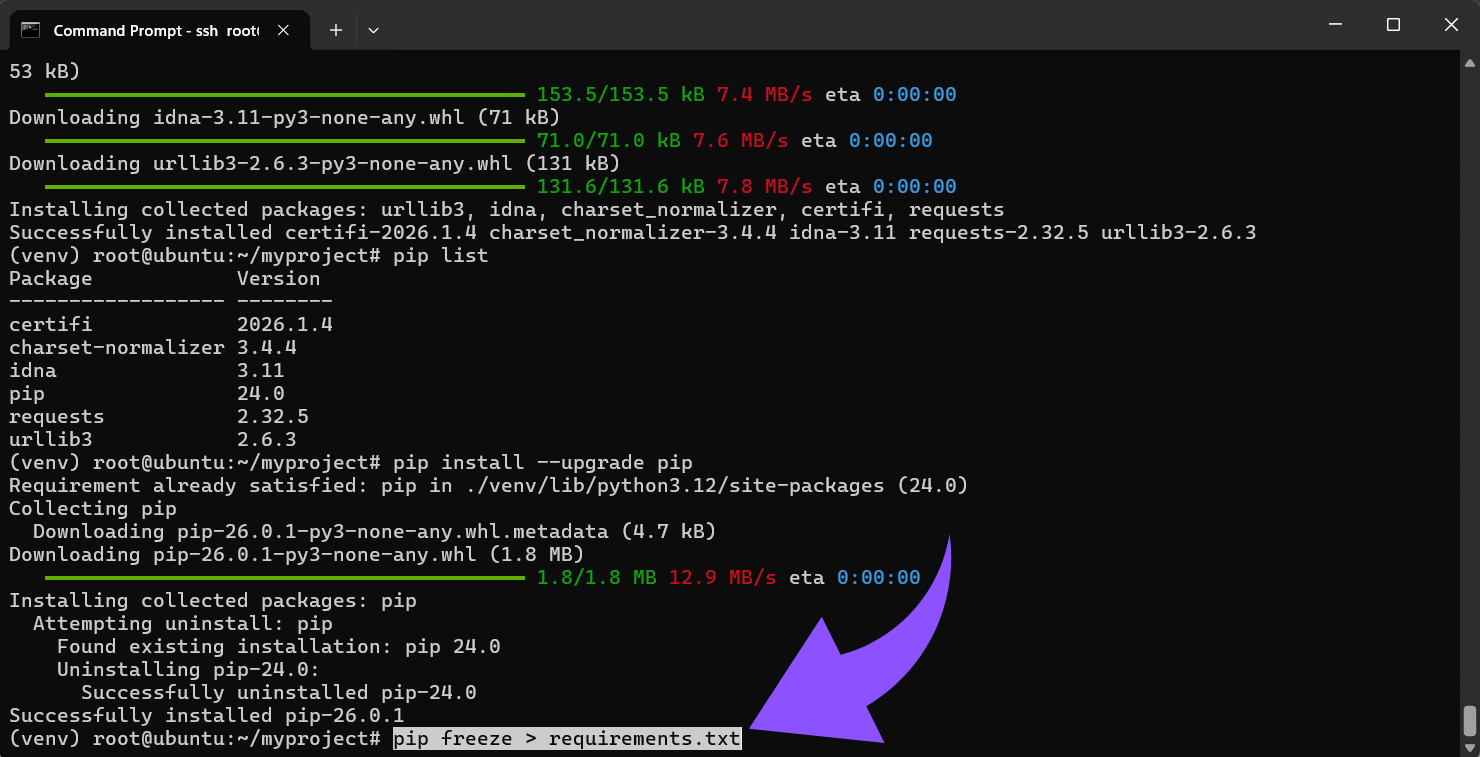Click the "pip list" command text
This screenshot has height=757, width=1480.
440,256
